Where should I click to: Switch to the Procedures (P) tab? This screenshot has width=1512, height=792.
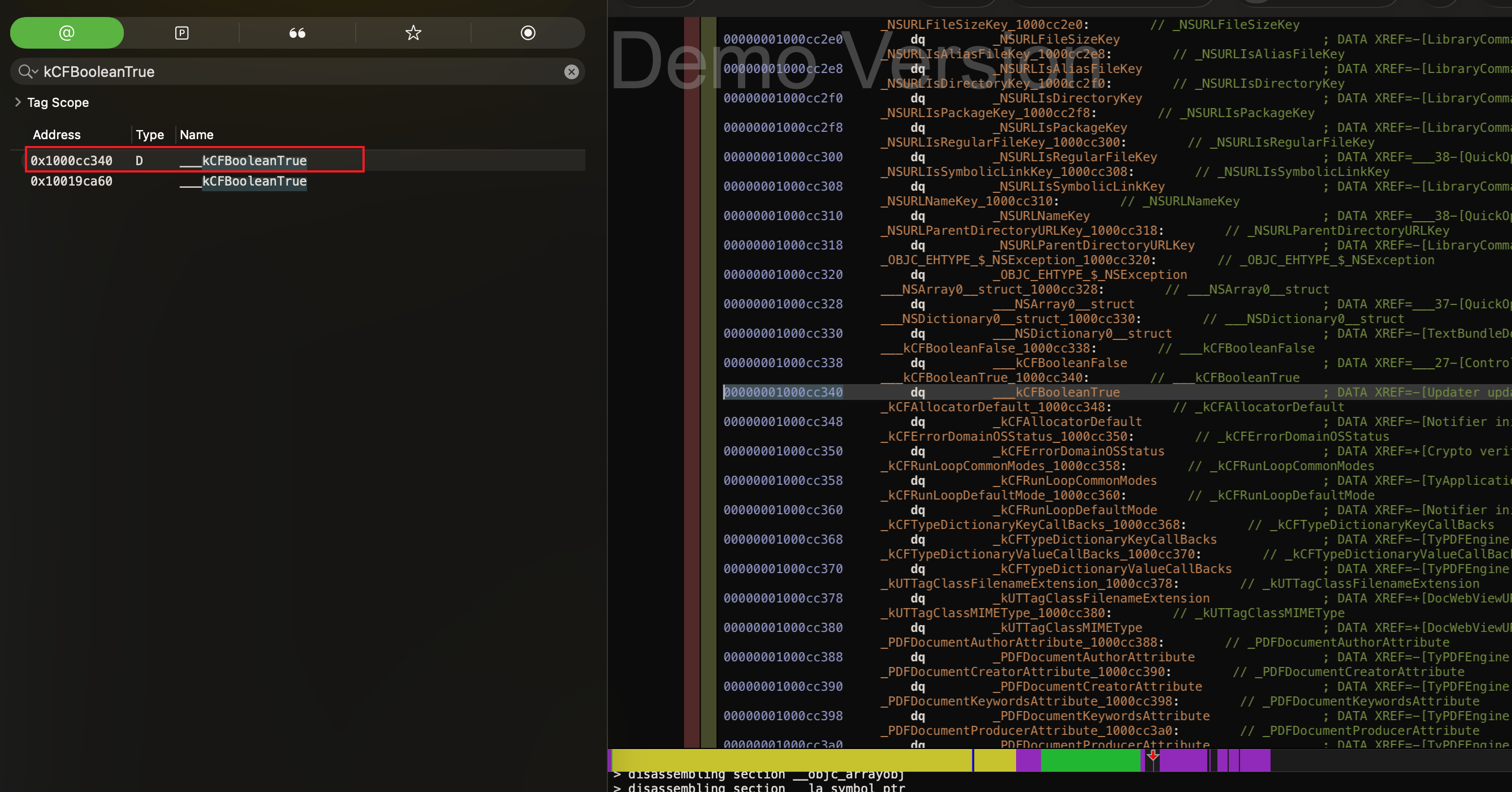182,33
